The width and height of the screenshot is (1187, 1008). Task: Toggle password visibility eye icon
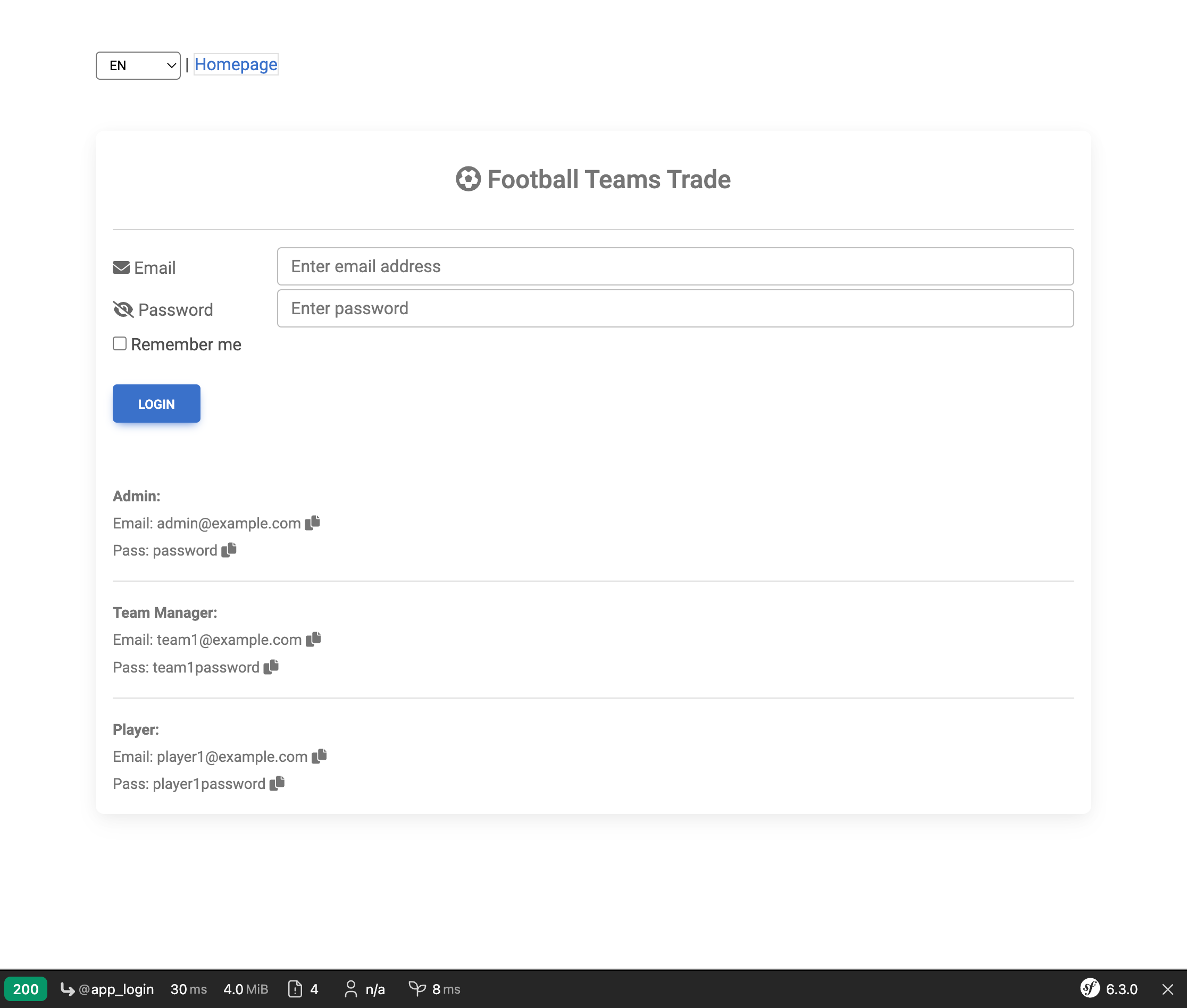[x=123, y=309]
